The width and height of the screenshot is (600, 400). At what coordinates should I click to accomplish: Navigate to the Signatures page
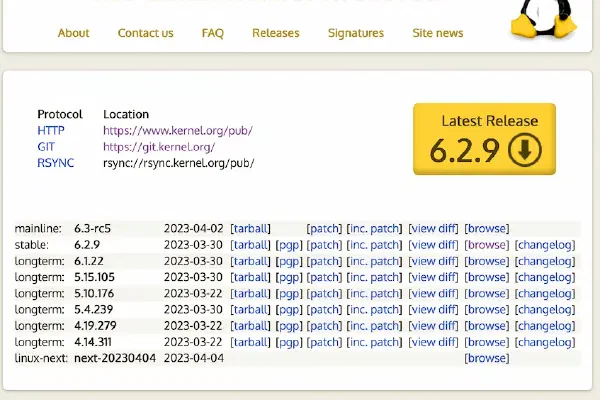click(355, 33)
